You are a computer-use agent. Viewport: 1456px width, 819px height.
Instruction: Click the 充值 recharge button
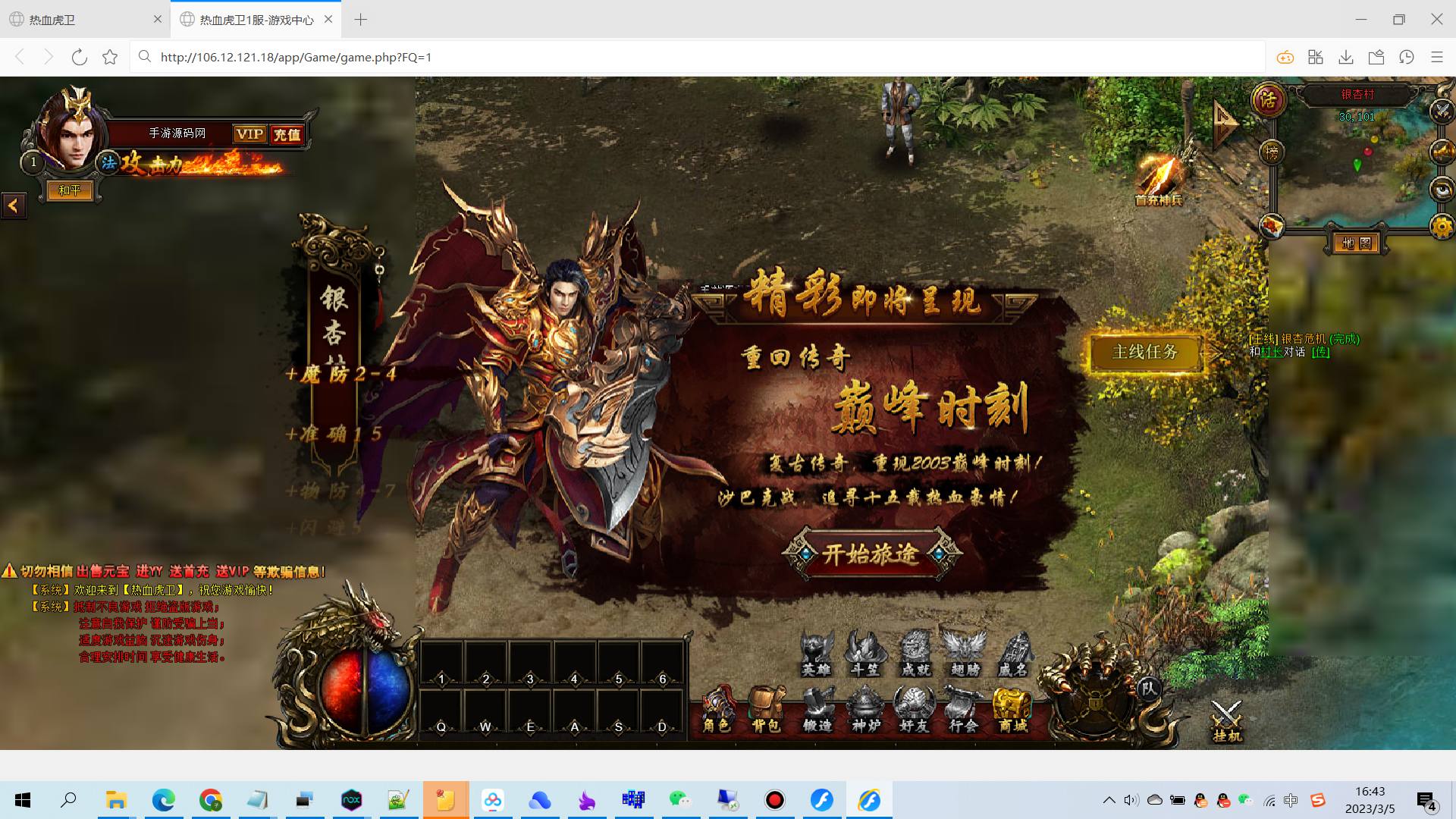287,134
